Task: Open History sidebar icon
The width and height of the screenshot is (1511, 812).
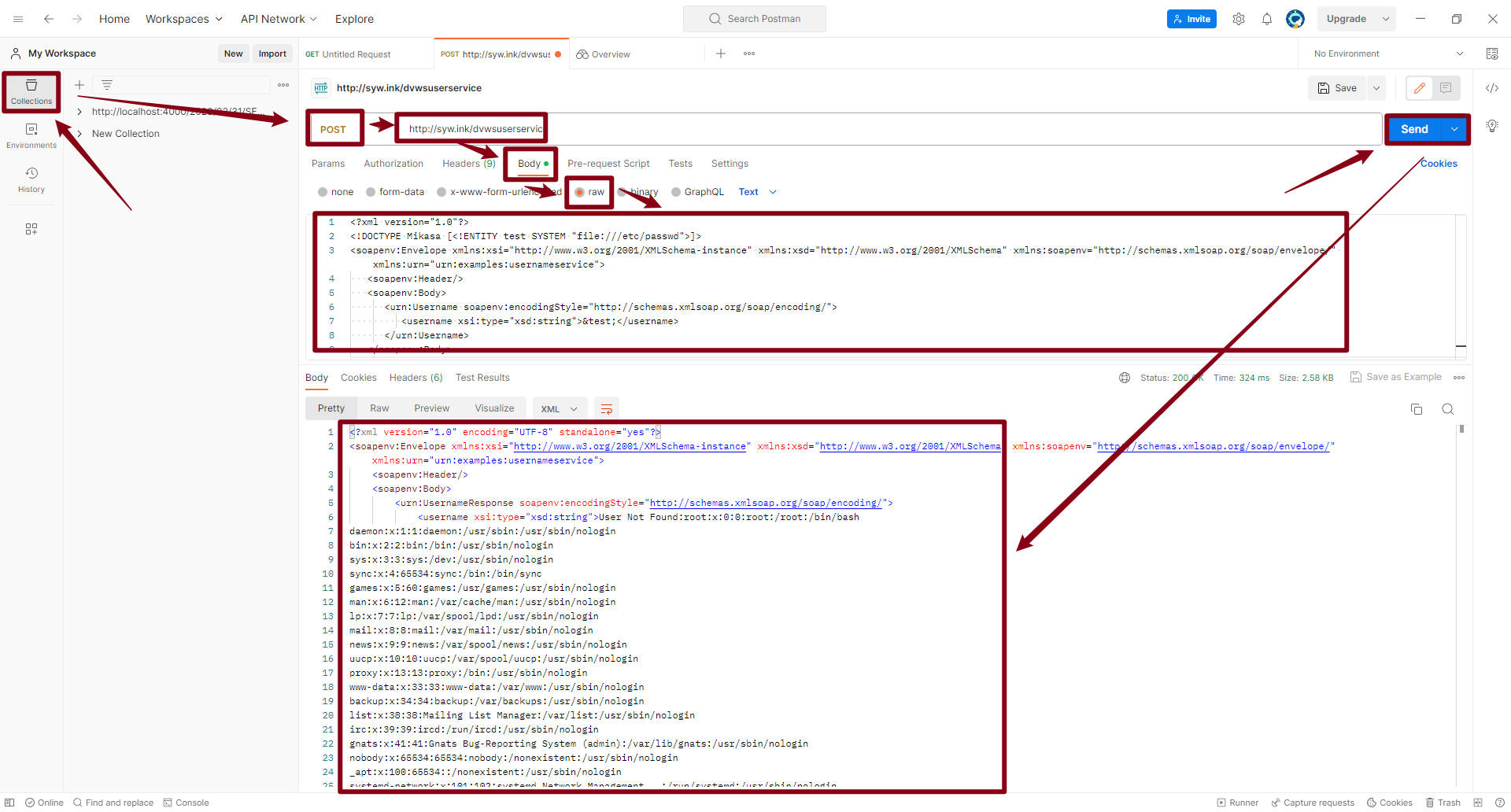Action: pyautogui.click(x=31, y=179)
